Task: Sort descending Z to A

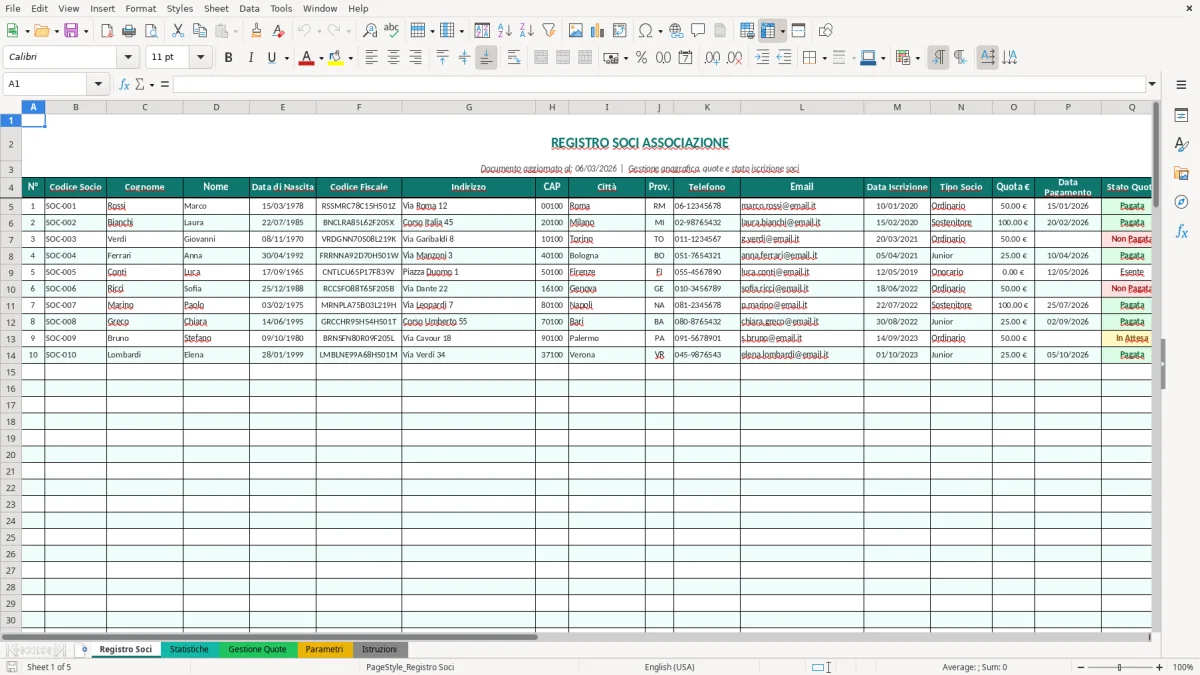Action: coord(527,31)
